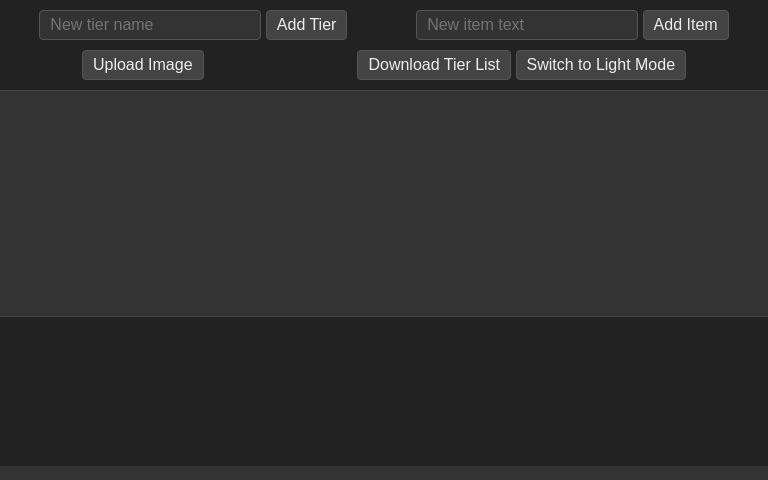This screenshot has width=768, height=480.
Task: Toggle the dark/light theme button
Action: click(x=600, y=65)
